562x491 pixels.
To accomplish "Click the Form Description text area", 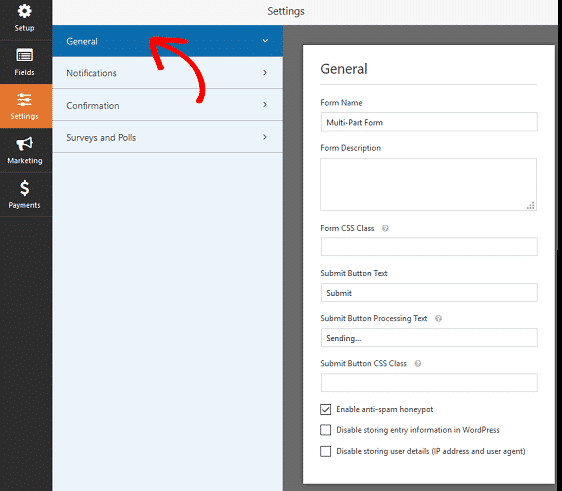I will [x=429, y=185].
